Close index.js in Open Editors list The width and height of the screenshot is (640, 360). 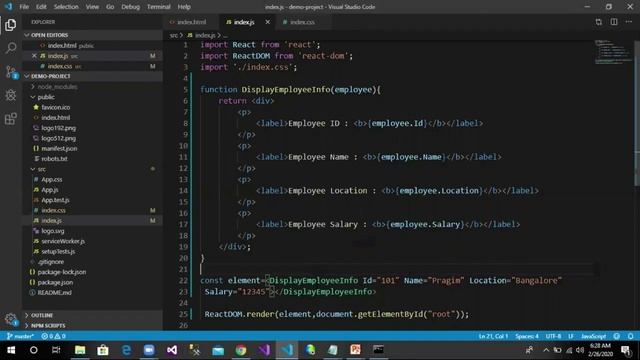point(34,56)
